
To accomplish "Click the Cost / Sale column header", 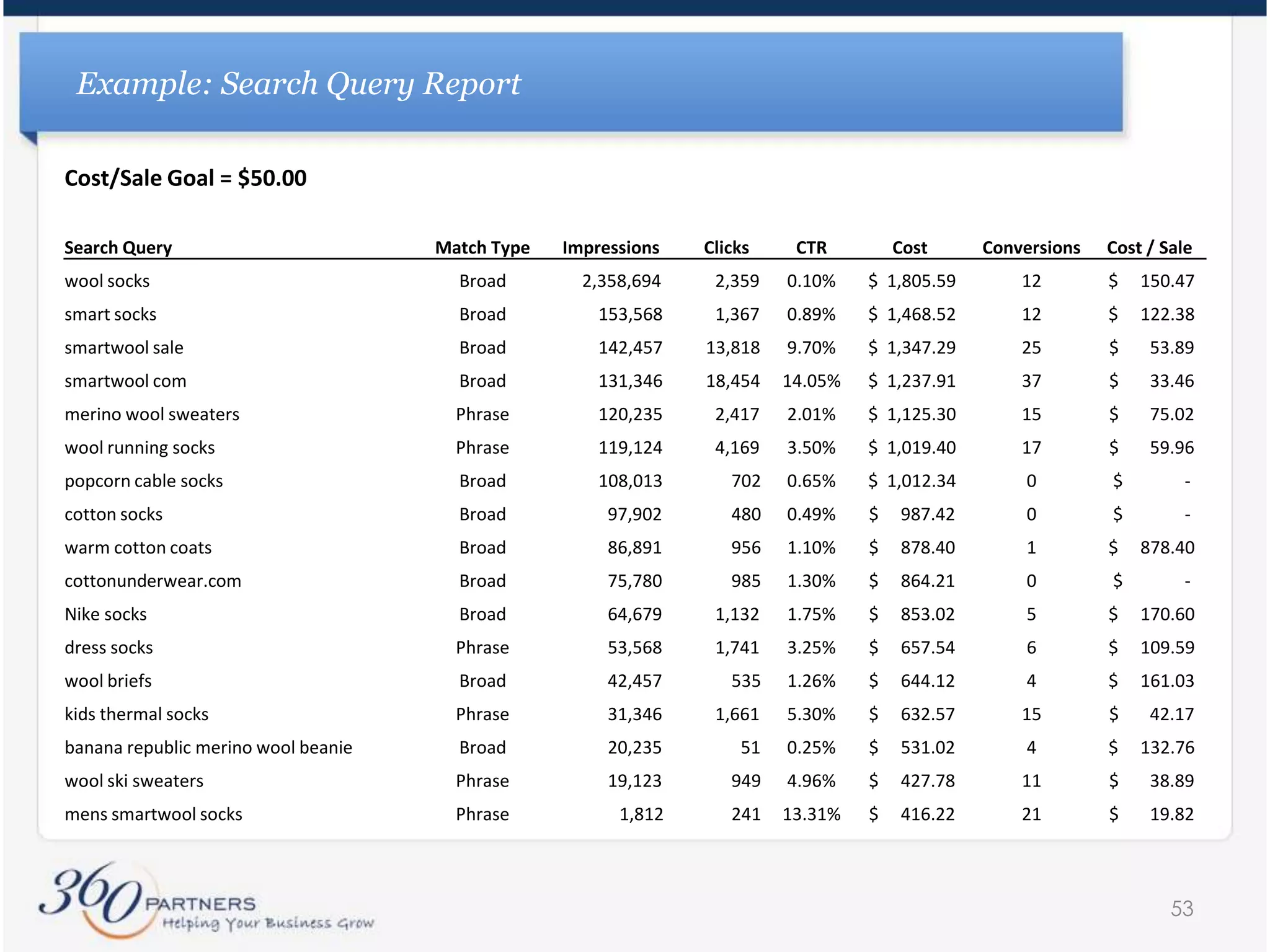I will coord(1148,247).
